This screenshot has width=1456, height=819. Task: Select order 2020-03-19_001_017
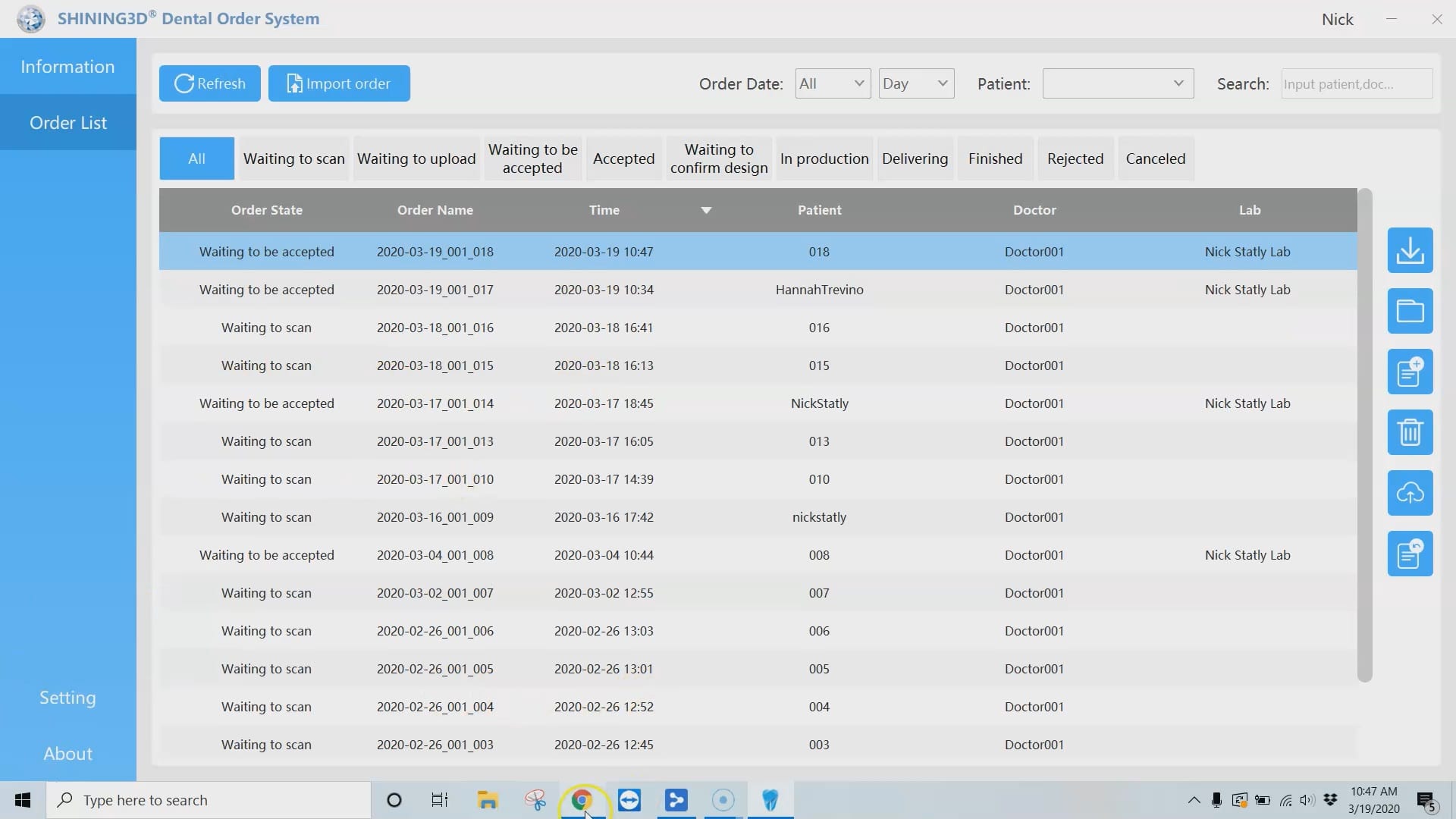(758, 290)
